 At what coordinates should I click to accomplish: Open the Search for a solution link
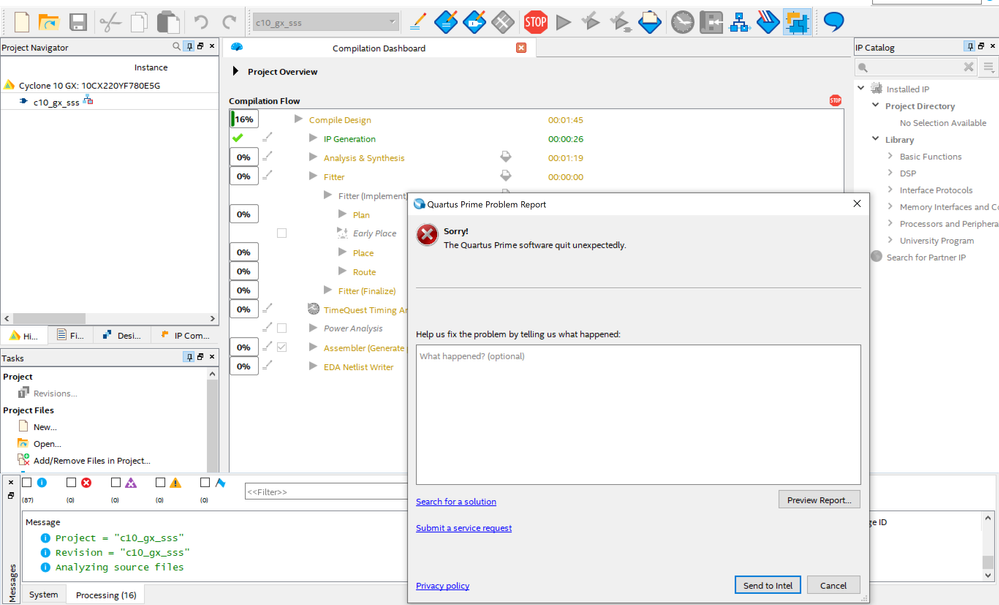pos(456,502)
